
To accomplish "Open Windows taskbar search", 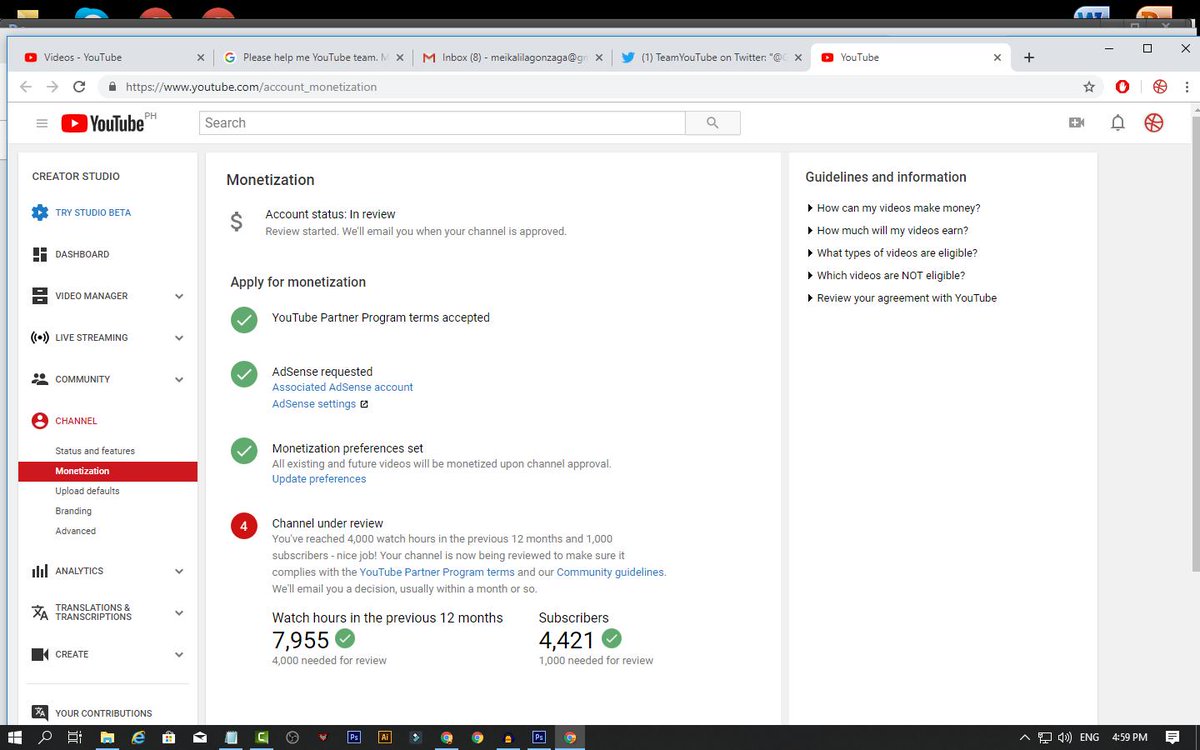I will click(x=45, y=737).
